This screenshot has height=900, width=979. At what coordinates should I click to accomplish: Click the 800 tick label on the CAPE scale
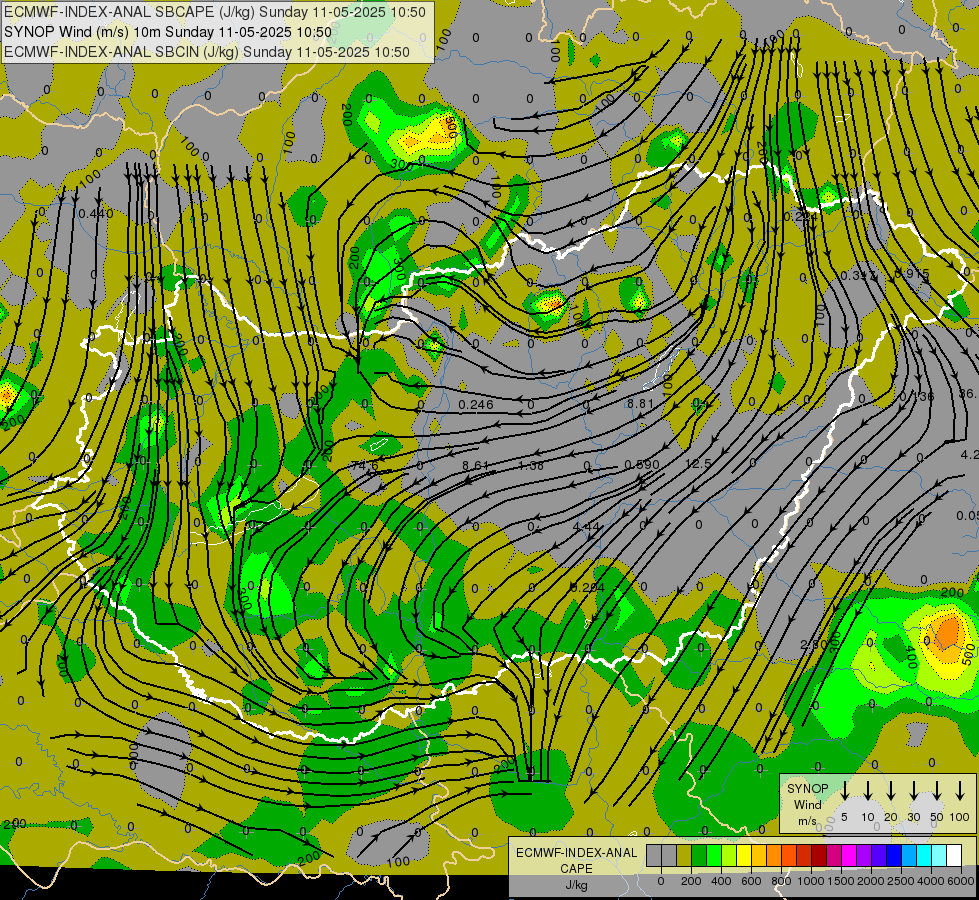(x=781, y=881)
